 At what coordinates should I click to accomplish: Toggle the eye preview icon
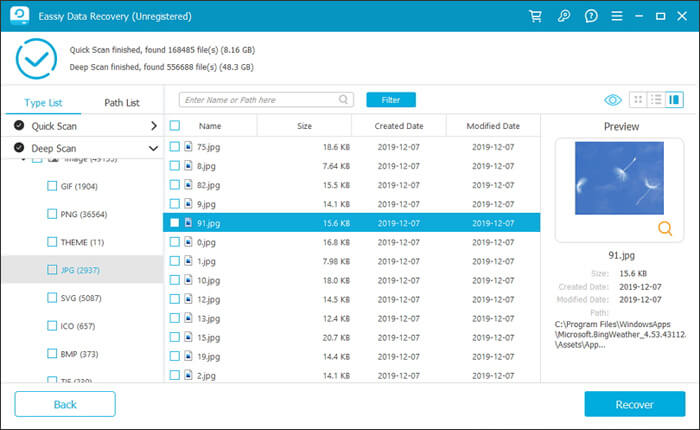(x=613, y=100)
